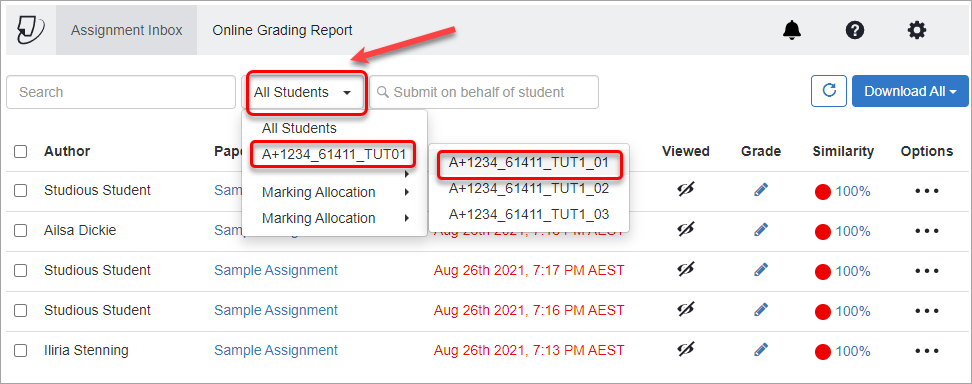Tick the select-all checkbox beside Author
Viewport: 972px width, 384px height.
pyautogui.click(x=20, y=151)
